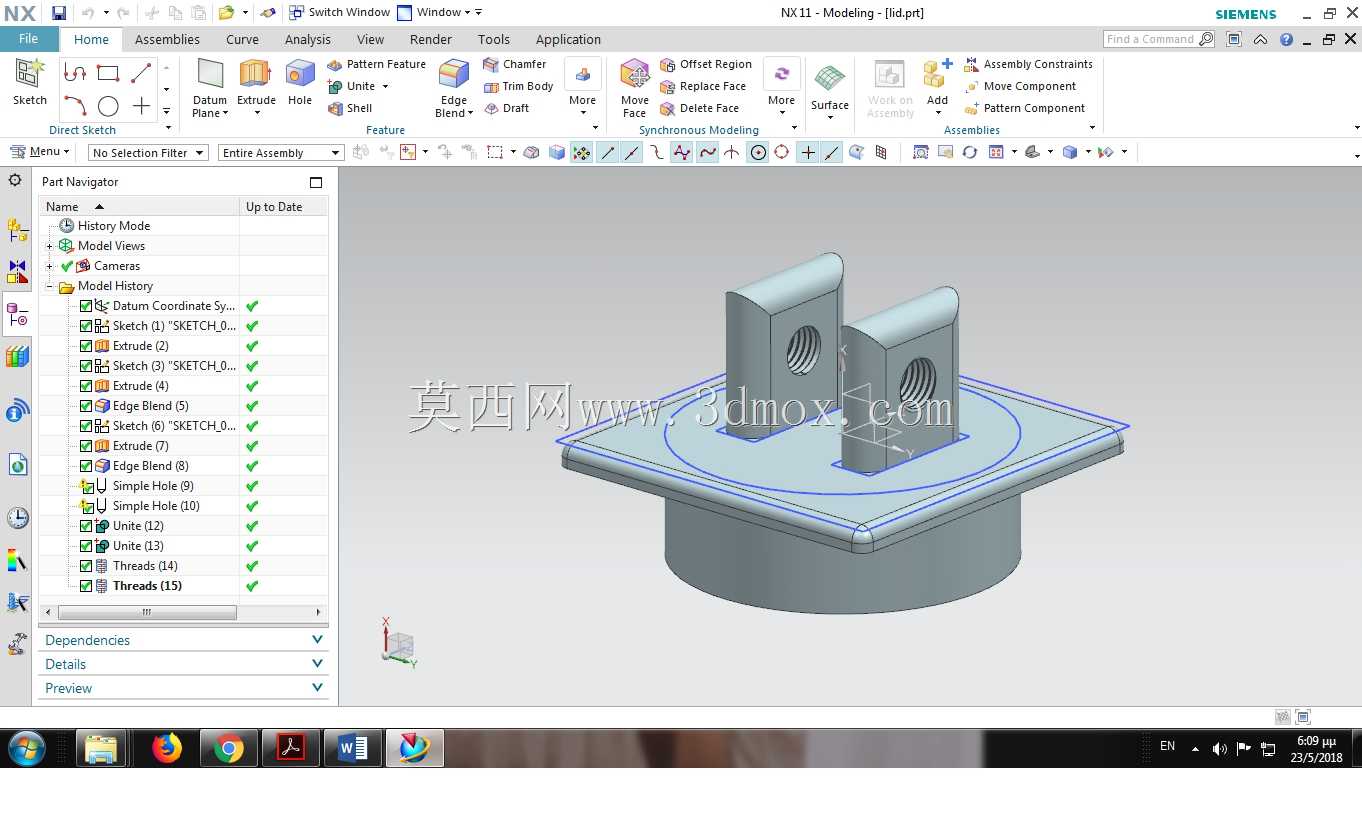Apply the Unite boolean command
Screen dimensions: 1362x816
pos(351,86)
